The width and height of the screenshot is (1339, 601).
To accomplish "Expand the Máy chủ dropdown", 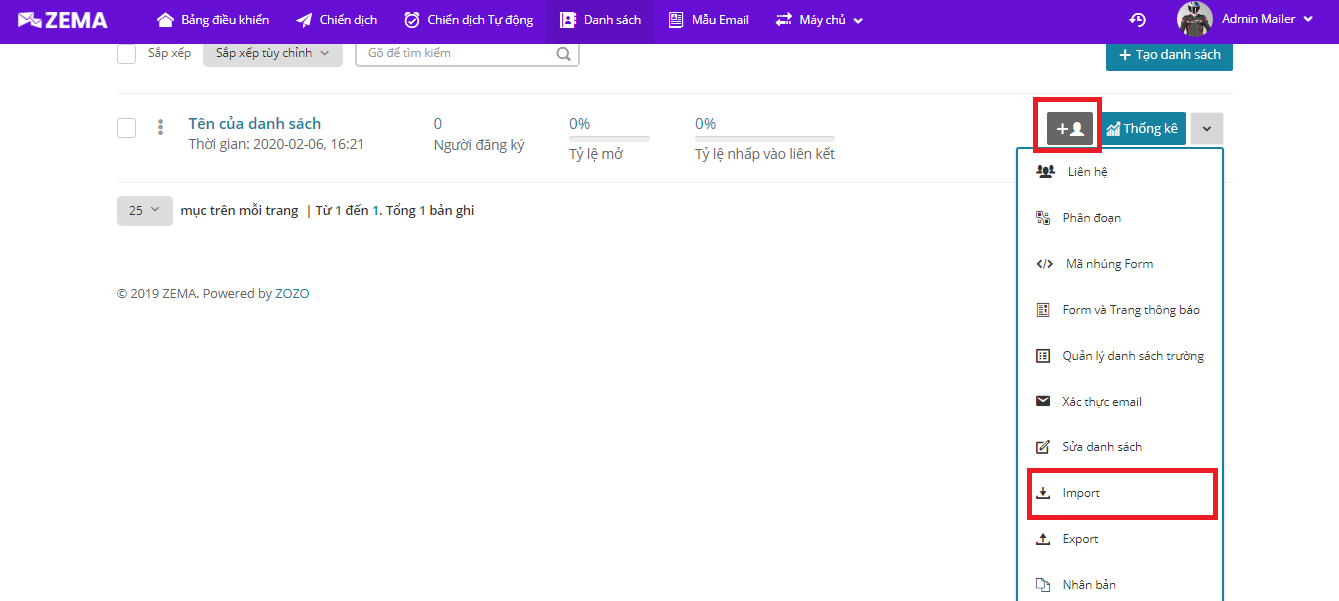I will [x=819, y=20].
